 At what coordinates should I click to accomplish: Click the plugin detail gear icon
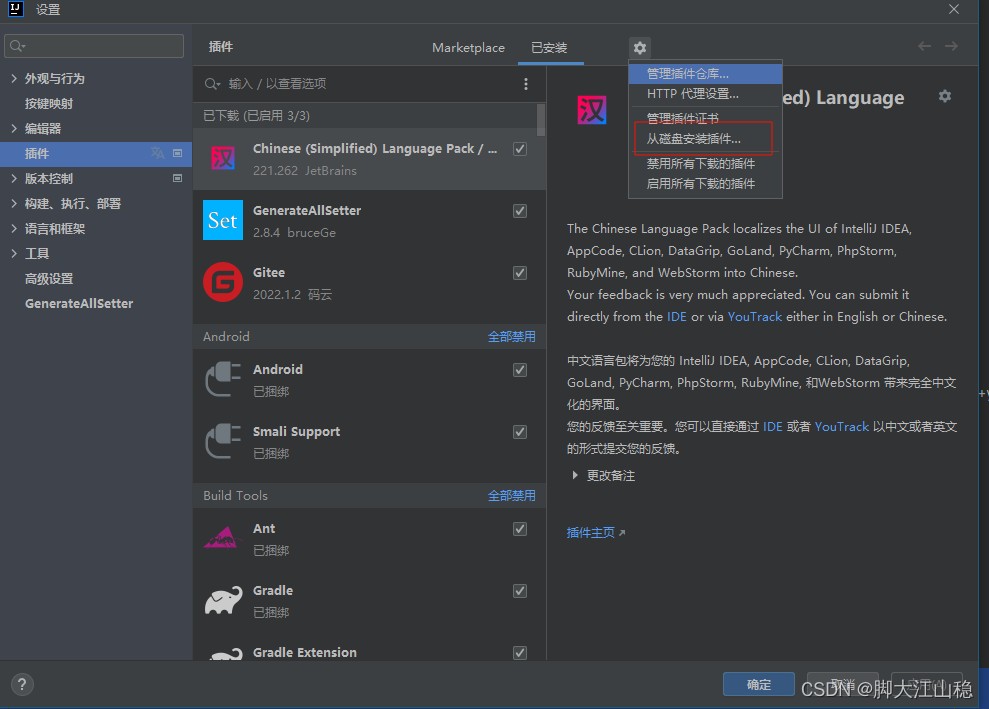944,96
